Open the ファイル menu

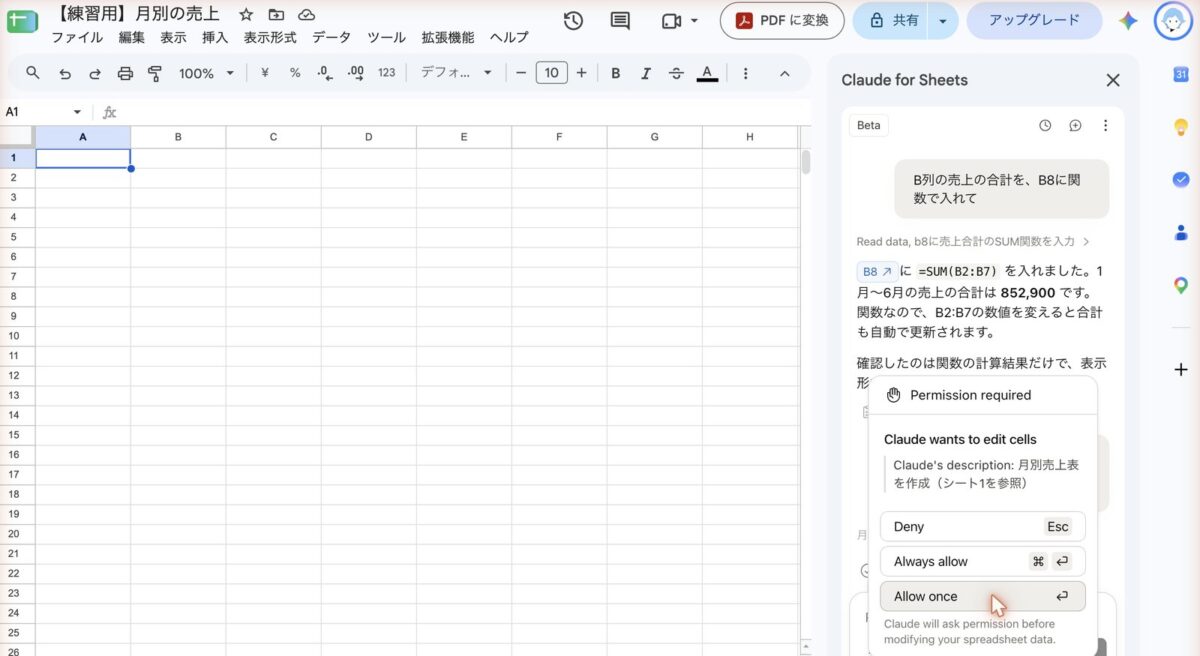(x=77, y=37)
